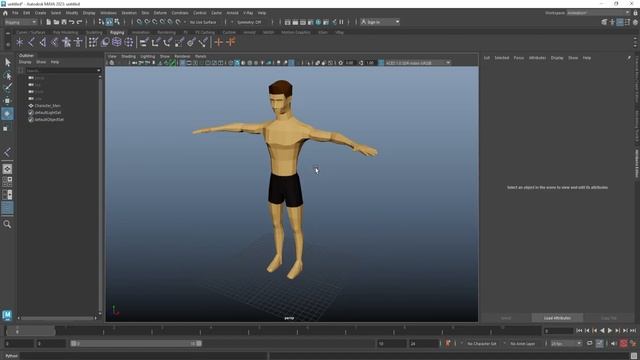Image resolution: width=640 pixels, height=360 pixels.
Task: Open the Rigging menu set dropdown
Action: pos(20,22)
